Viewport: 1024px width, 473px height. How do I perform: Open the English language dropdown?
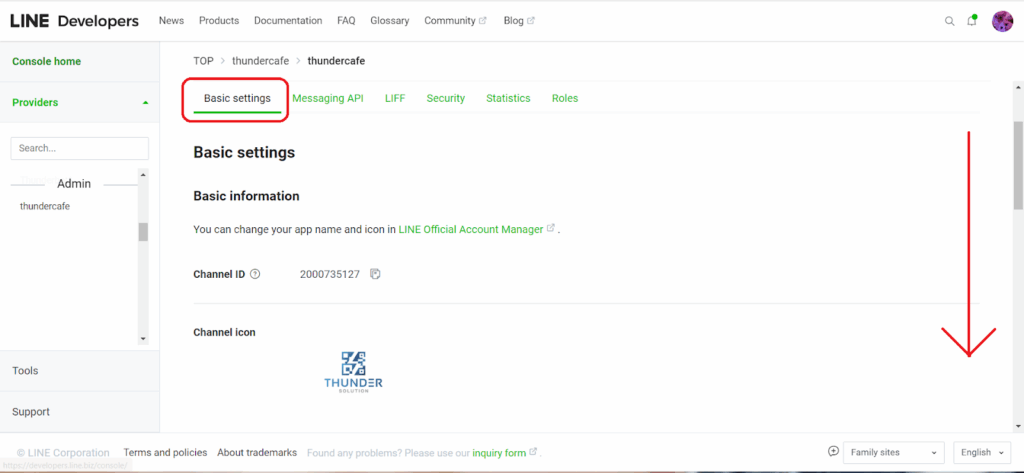(983, 453)
